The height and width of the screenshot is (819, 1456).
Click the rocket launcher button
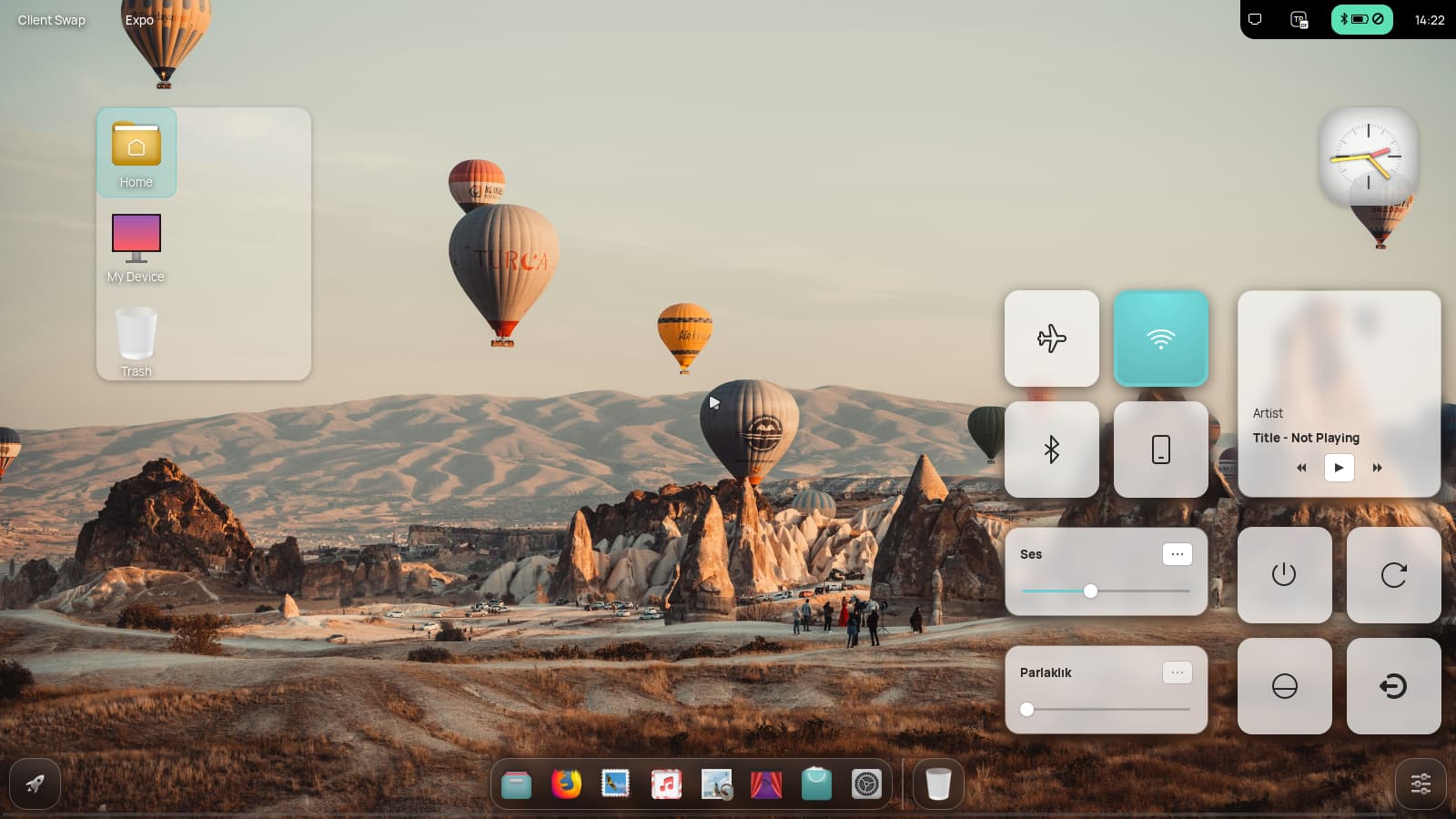[x=35, y=784]
